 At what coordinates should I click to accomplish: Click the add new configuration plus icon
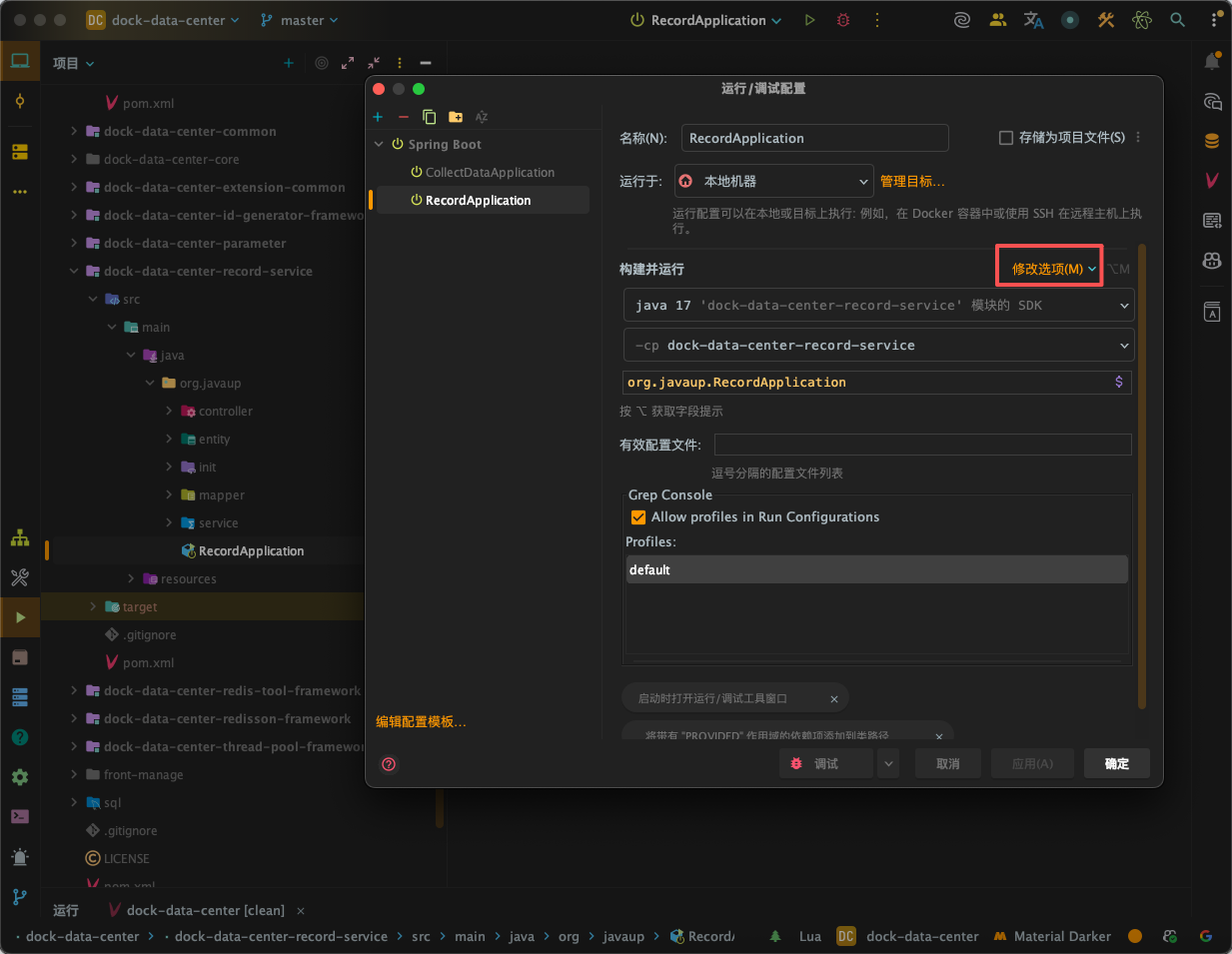[378, 117]
